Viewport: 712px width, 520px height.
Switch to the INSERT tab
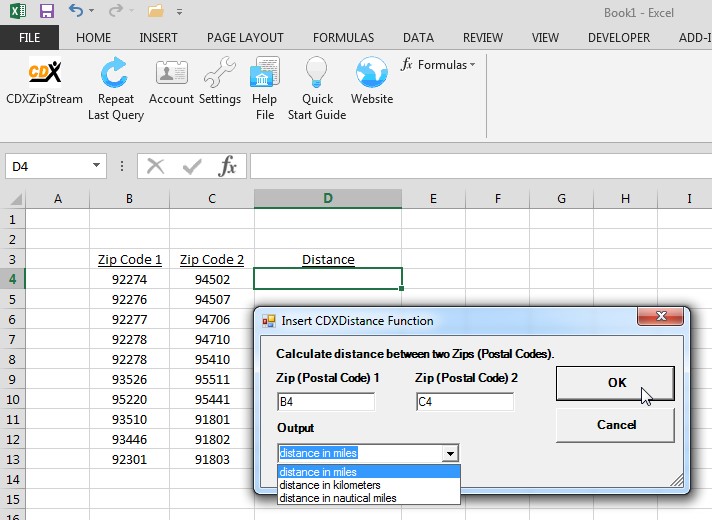(x=158, y=38)
